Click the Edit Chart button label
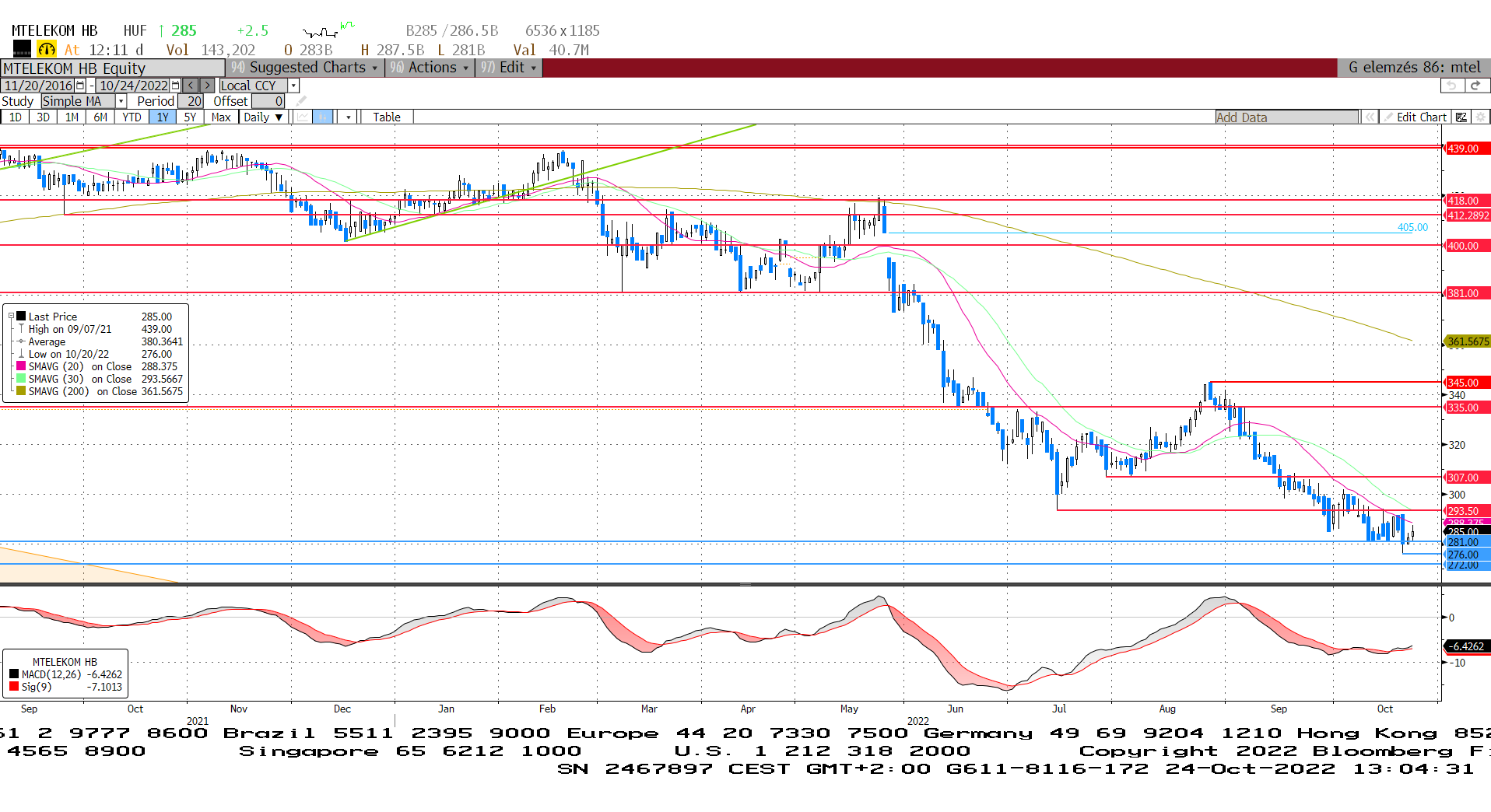The image size is (1491, 812). (1421, 117)
